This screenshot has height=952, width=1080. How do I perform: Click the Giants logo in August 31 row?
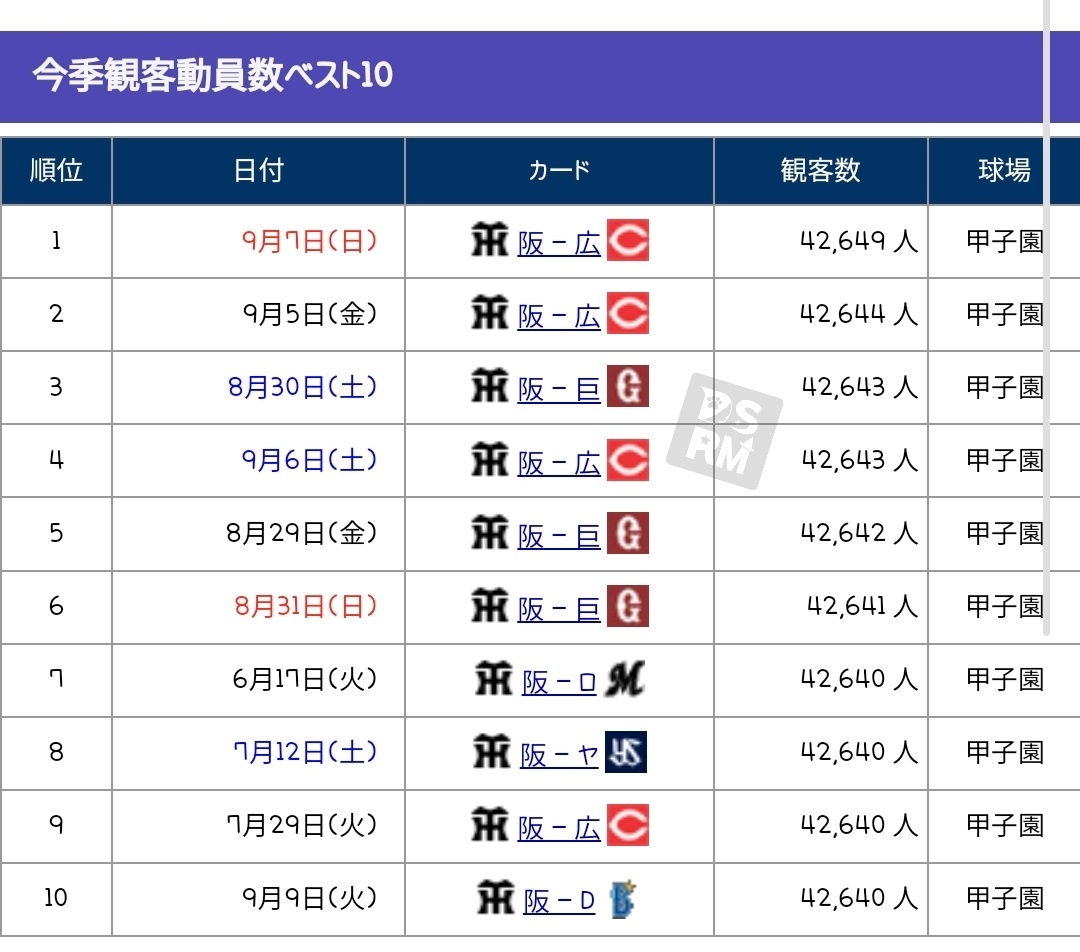[627, 607]
